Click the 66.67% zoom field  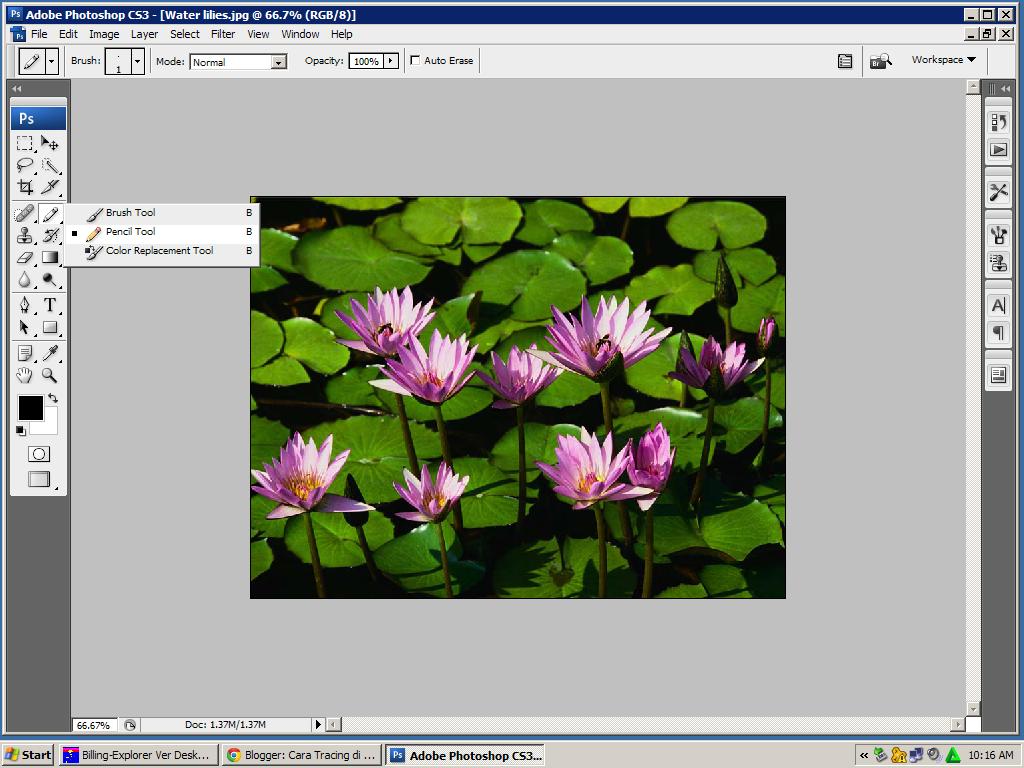(94, 725)
